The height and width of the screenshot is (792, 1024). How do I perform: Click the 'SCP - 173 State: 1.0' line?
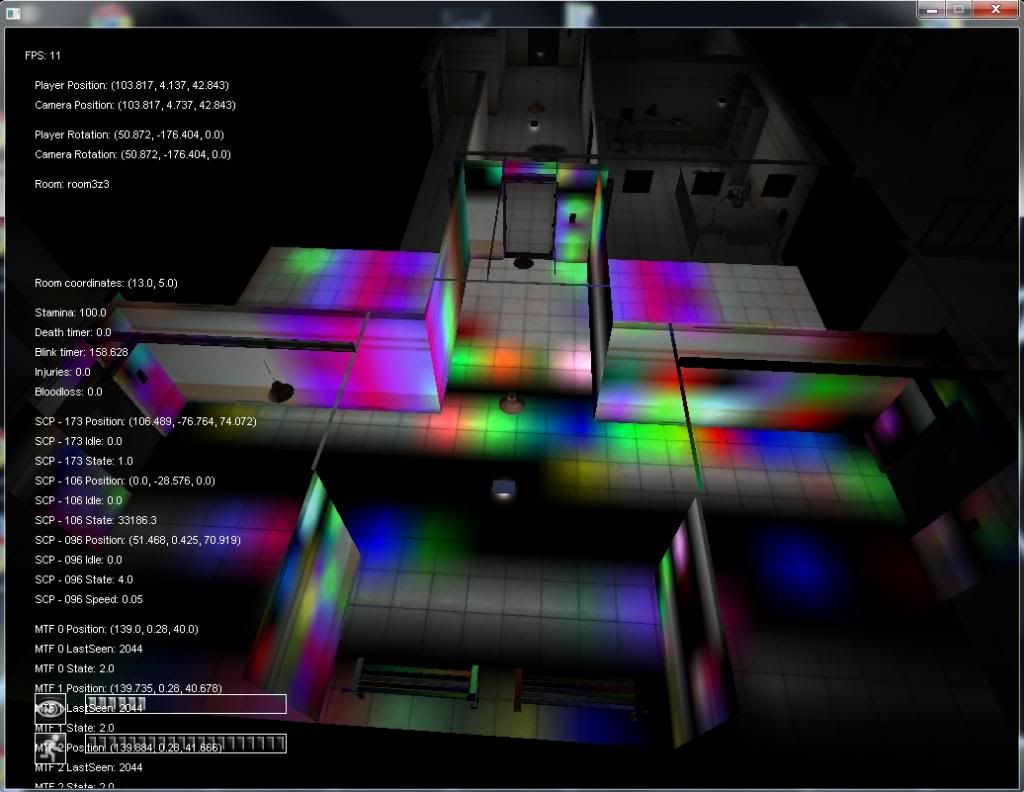click(x=84, y=461)
